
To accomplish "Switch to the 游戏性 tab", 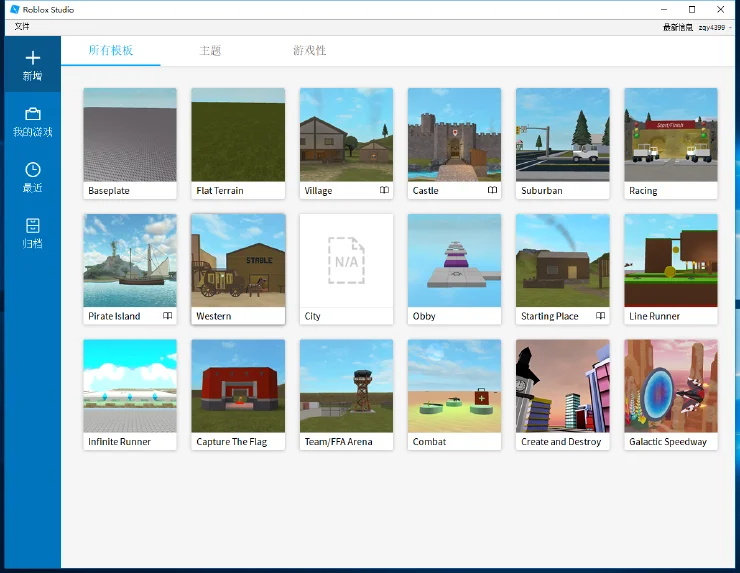I will pos(310,50).
